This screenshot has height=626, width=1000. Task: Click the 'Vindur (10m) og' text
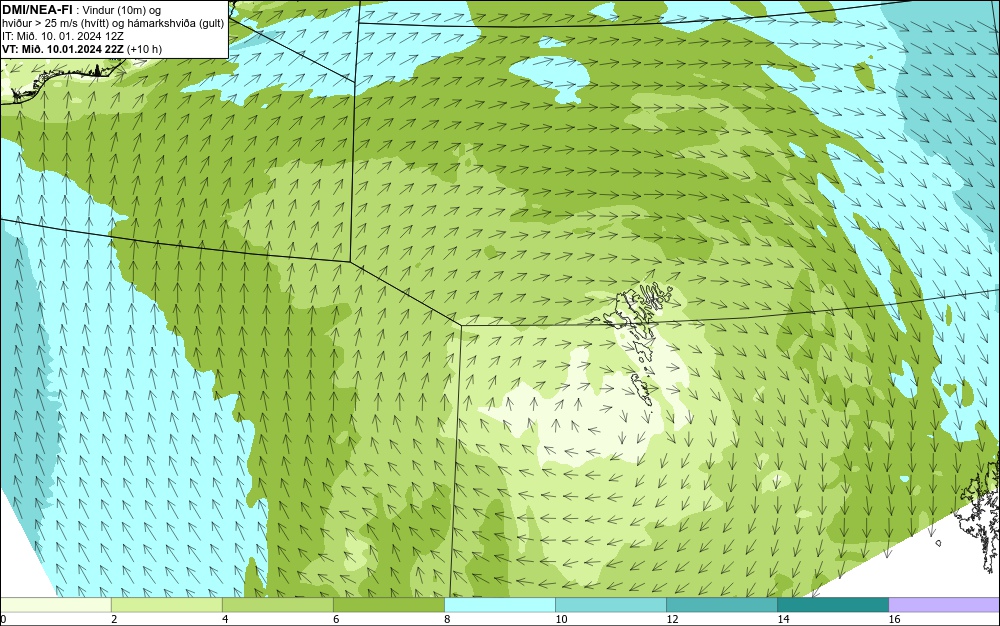pos(122,10)
